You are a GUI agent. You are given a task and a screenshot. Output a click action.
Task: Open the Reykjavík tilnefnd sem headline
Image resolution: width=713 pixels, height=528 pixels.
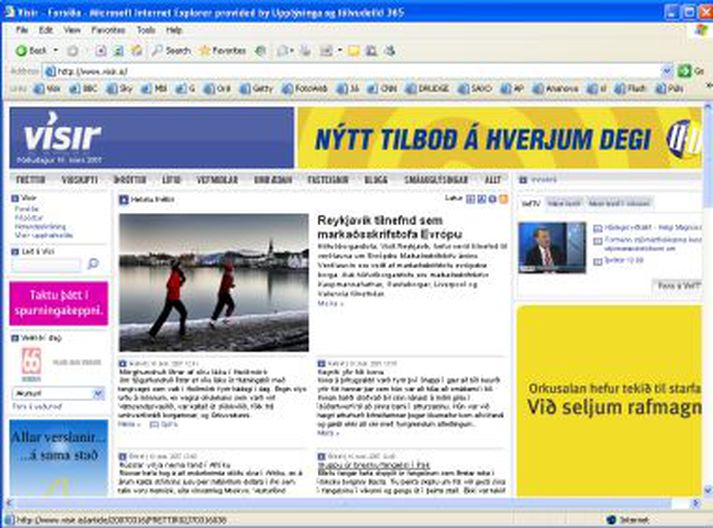(x=389, y=227)
